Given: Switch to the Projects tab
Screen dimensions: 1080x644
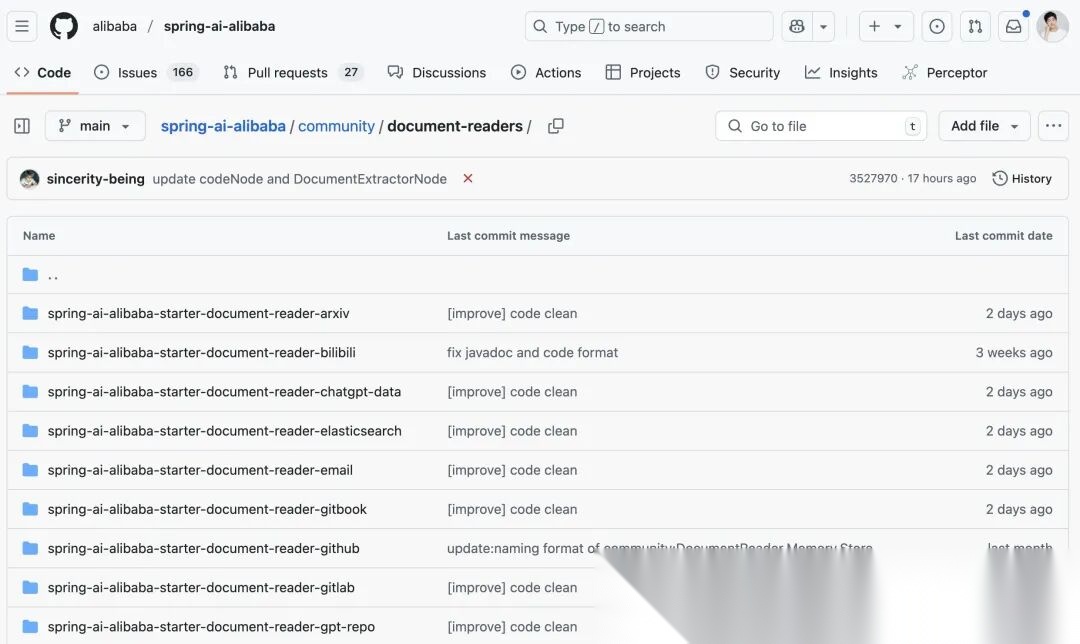Looking at the screenshot, I should pos(643,72).
